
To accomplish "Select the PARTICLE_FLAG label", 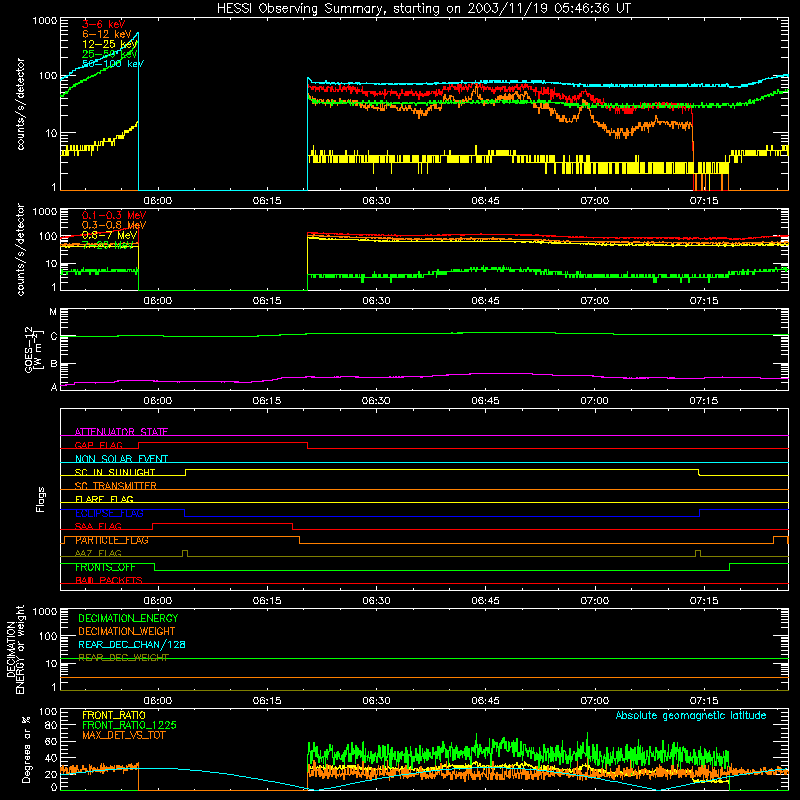I will click(x=112, y=540).
